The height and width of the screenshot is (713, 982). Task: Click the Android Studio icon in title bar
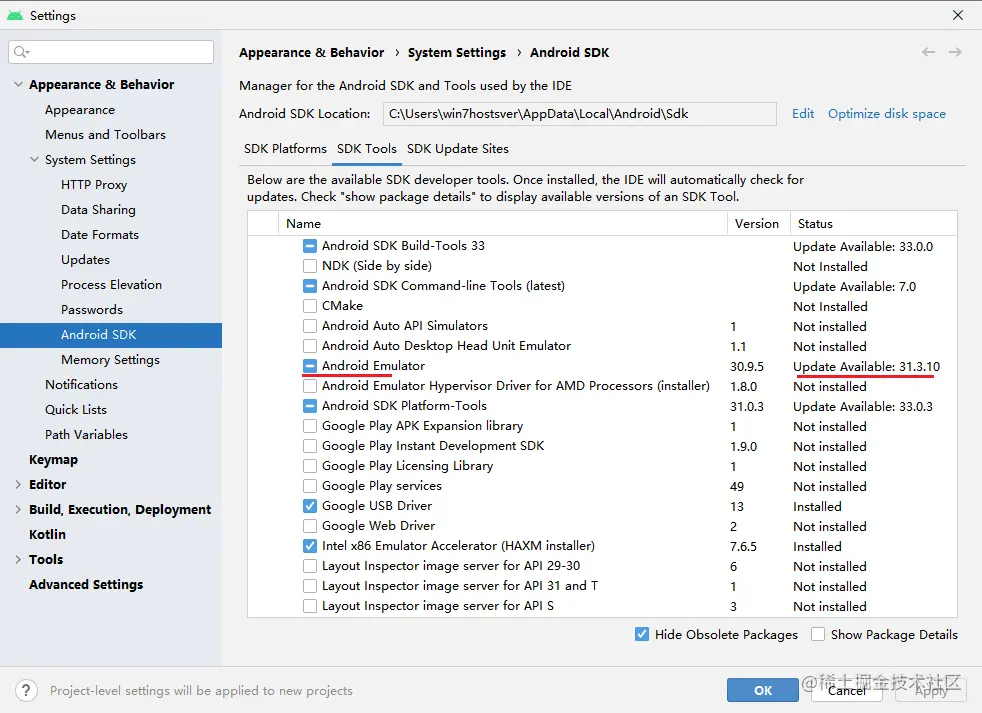pyautogui.click(x=15, y=15)
